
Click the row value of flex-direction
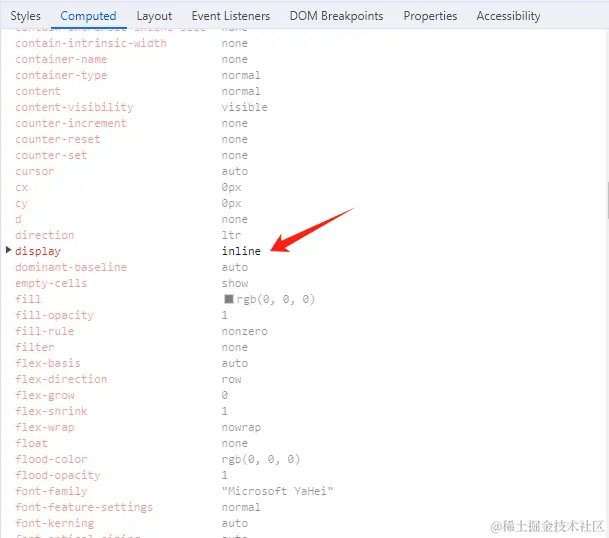pos(231,379)
